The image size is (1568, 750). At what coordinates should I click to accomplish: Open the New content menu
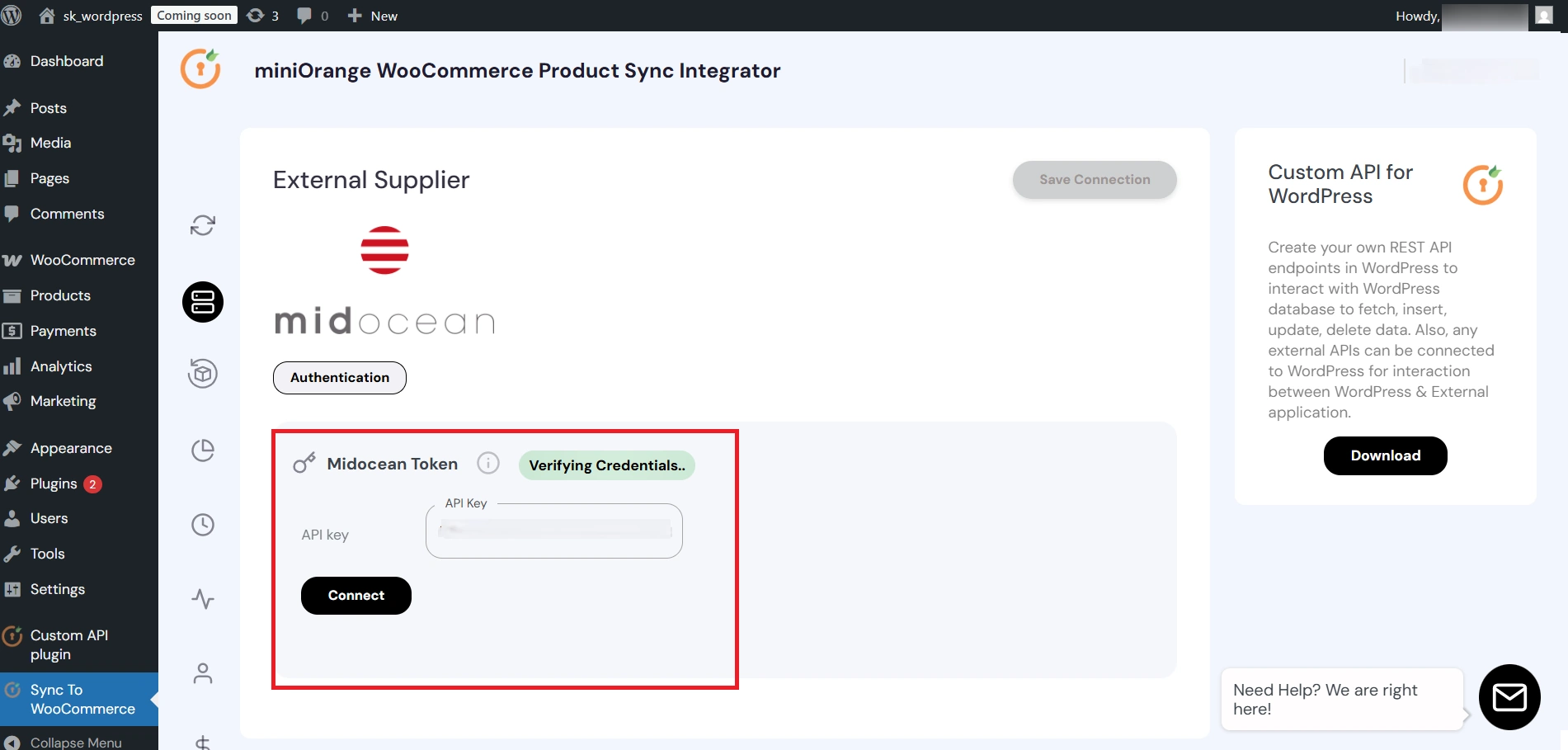click(372, 16)
